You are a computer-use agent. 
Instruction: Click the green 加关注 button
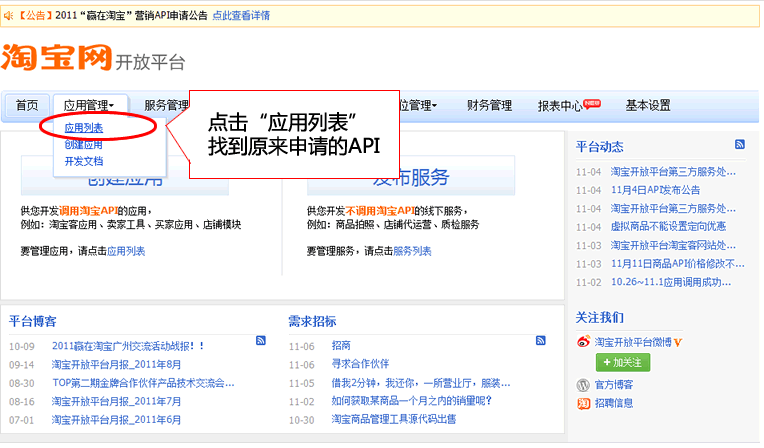[623, 362]
